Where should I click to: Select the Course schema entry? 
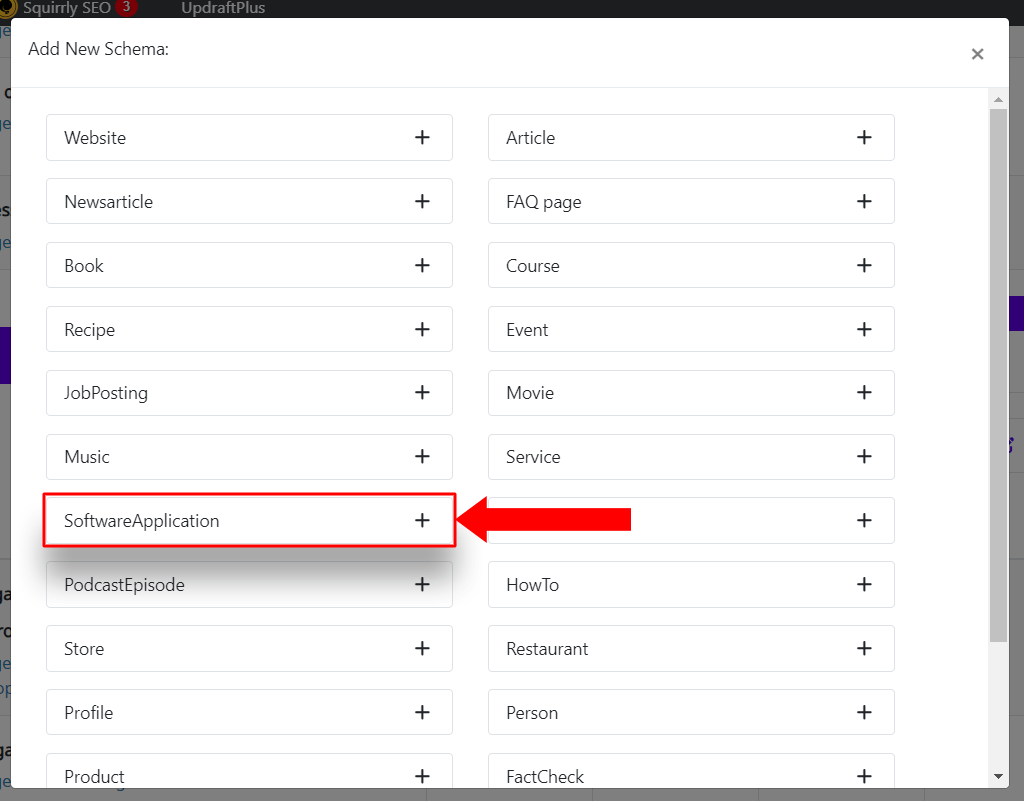click(x=691, y=265)
